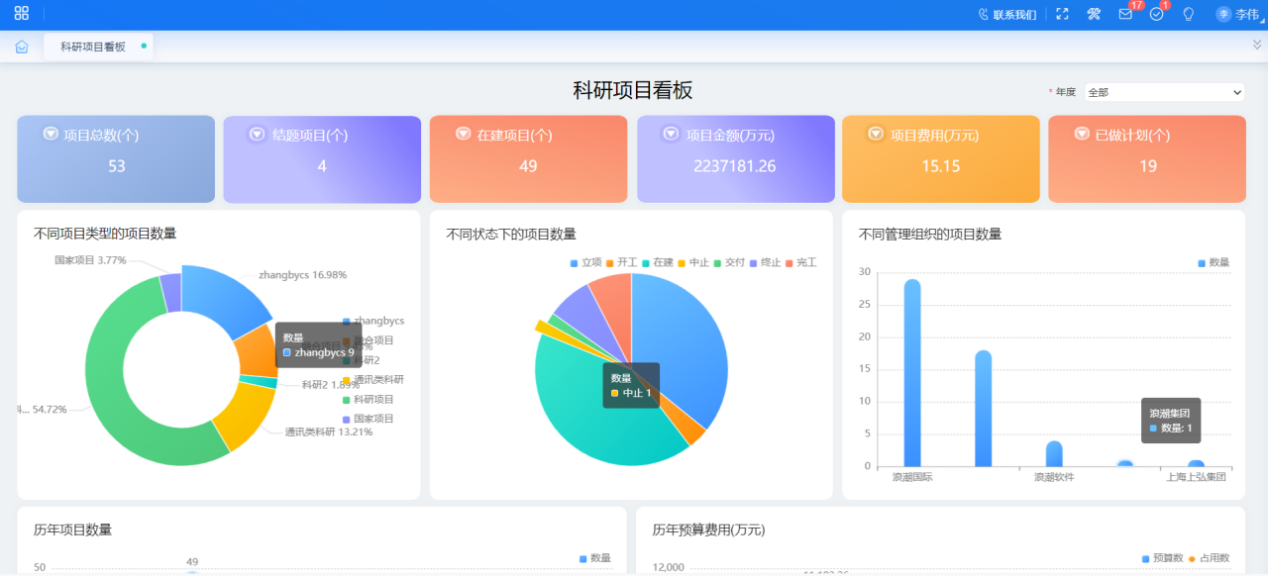Switch to the 科研项目看板 tab

(x=93, y=47)
